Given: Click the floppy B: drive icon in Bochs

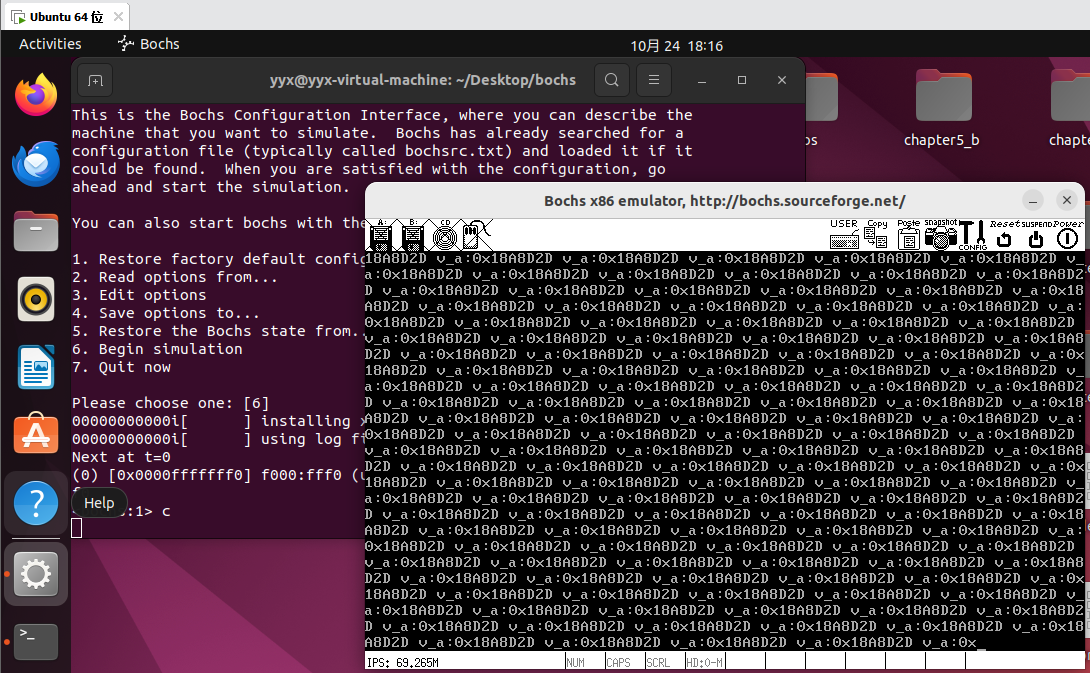Looking at the screenshot, I should coord(412,235).
